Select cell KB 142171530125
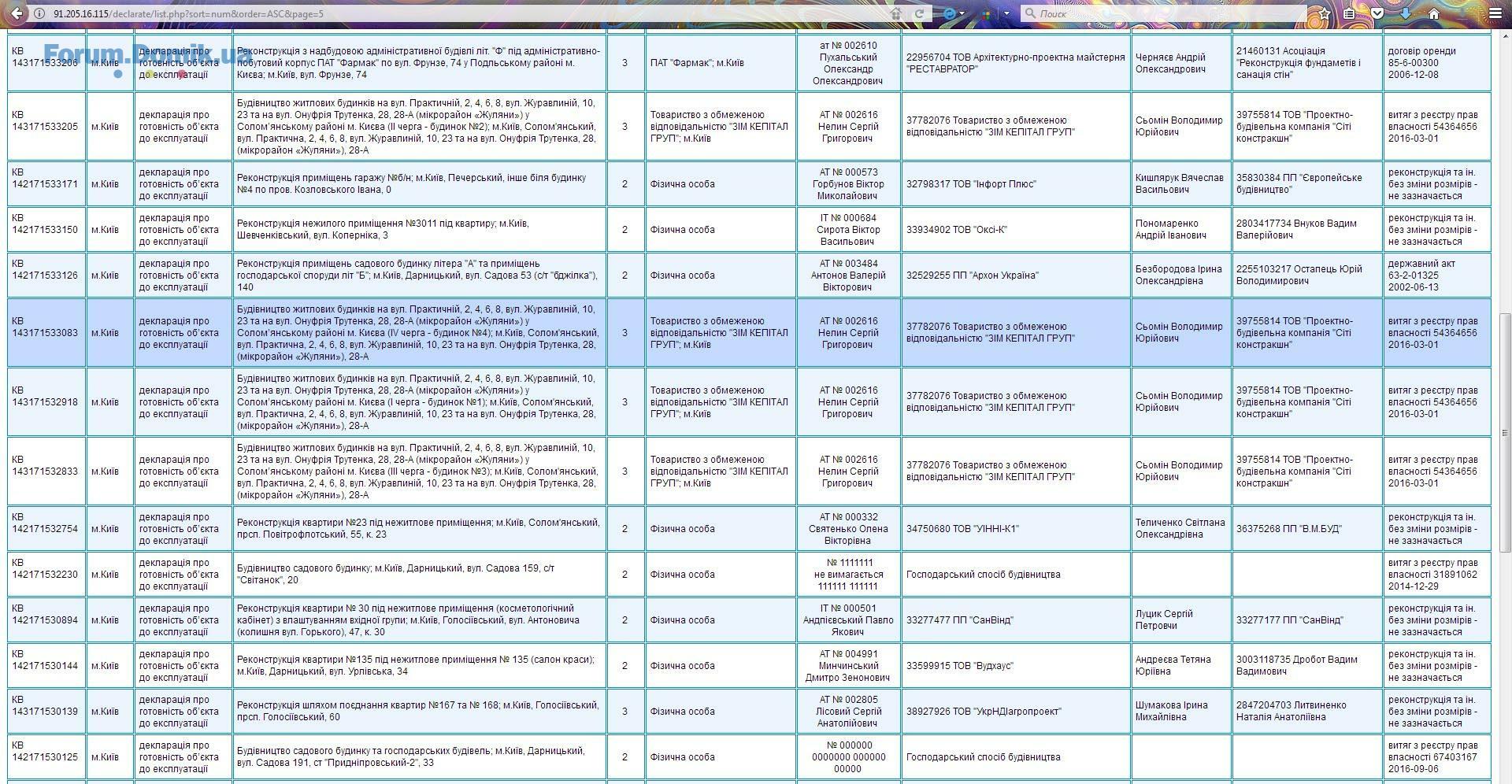This screenshot has height=784, width=1512. tap(46, 757)
